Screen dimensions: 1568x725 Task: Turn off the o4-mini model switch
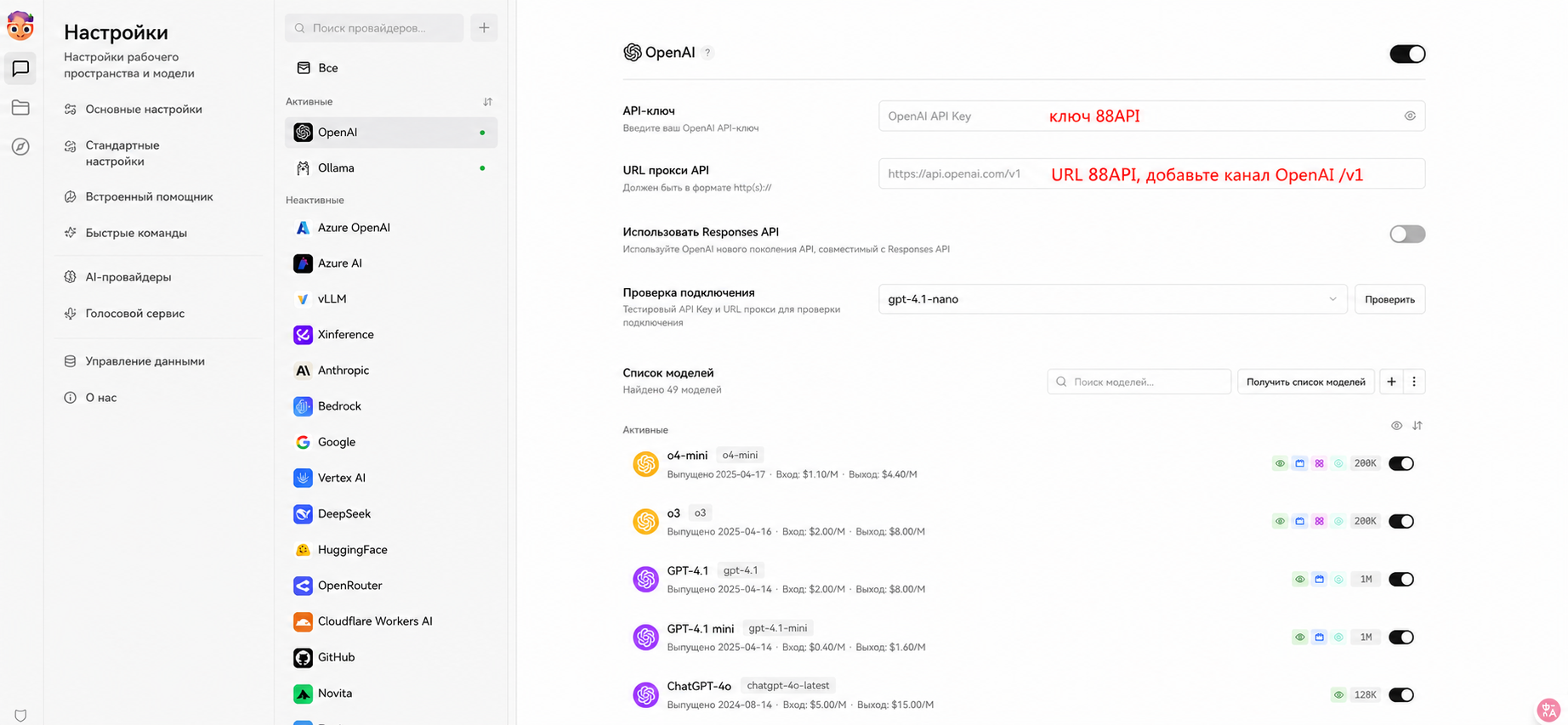tap(1401, 463)
